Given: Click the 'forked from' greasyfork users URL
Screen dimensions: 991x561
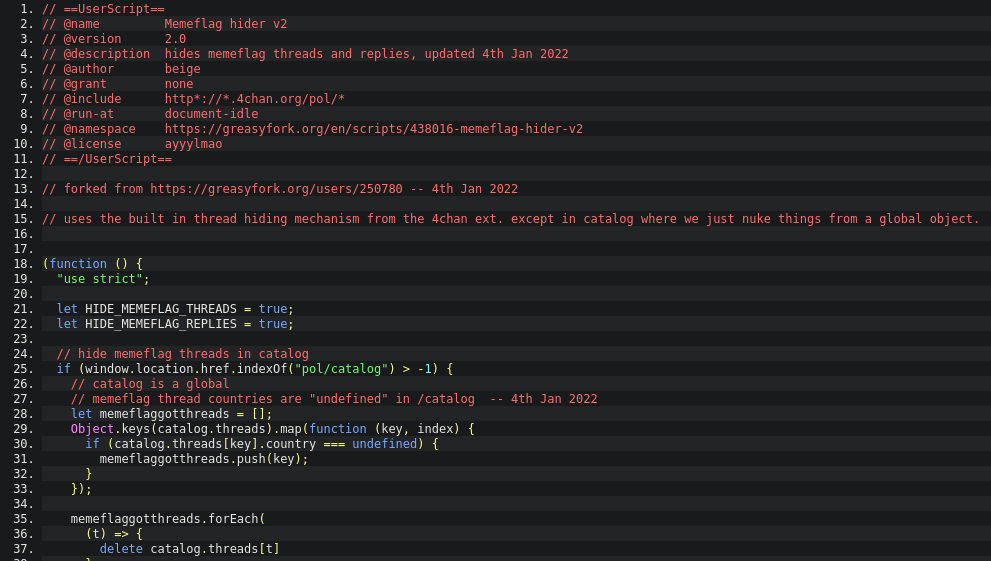Looking at the screenshot, I should pyautogui.click(x=276, y=189).
